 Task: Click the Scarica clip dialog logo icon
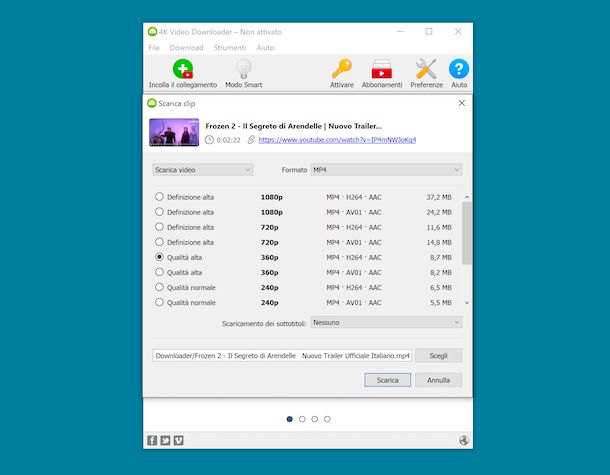tap(152, 103)
